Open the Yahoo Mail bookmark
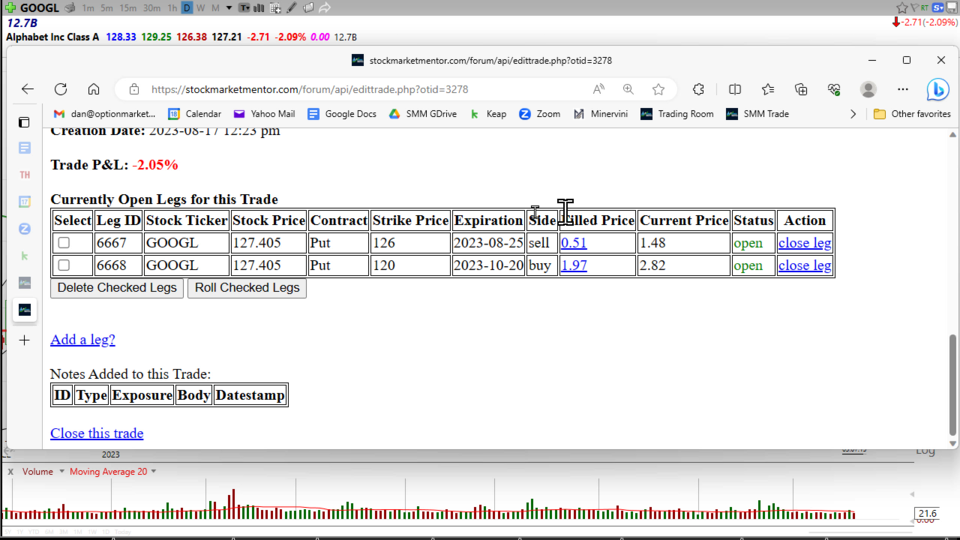This screenshot has height=540, width=960. point(264,114)
